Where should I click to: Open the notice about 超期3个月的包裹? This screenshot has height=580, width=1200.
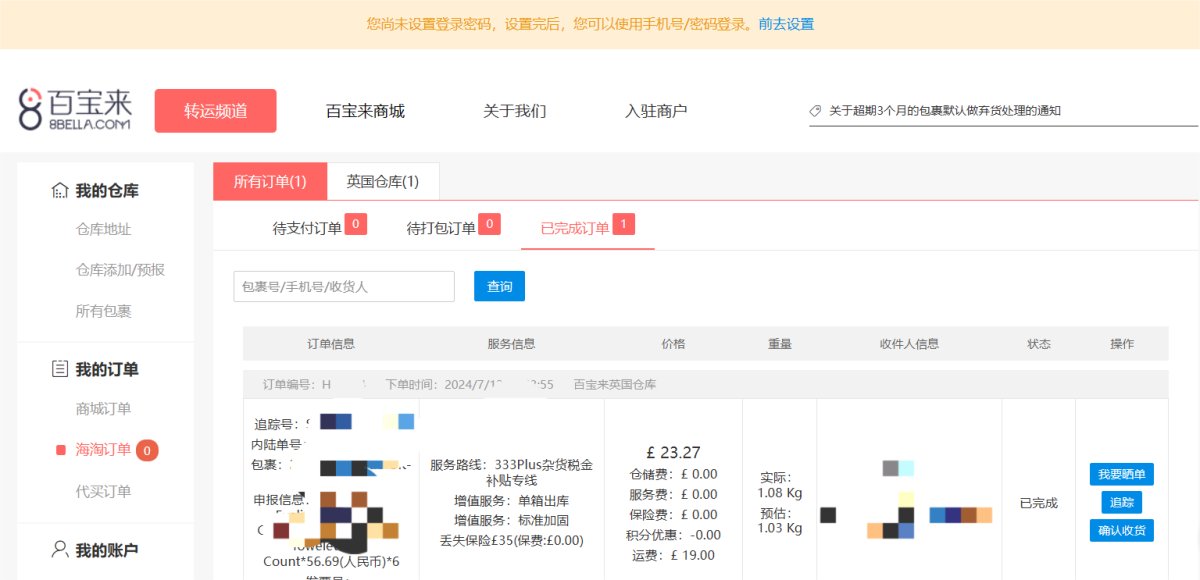point(945,111)
